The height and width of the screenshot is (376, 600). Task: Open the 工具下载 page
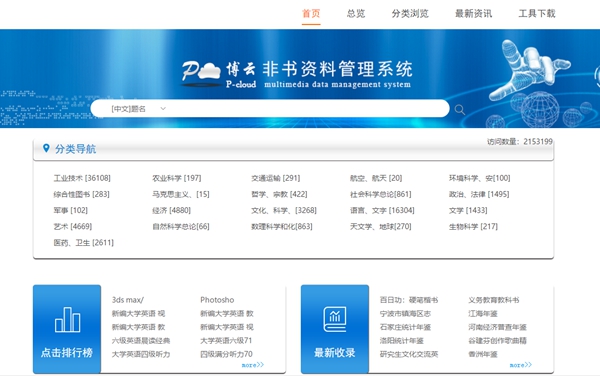coord(536,14)
